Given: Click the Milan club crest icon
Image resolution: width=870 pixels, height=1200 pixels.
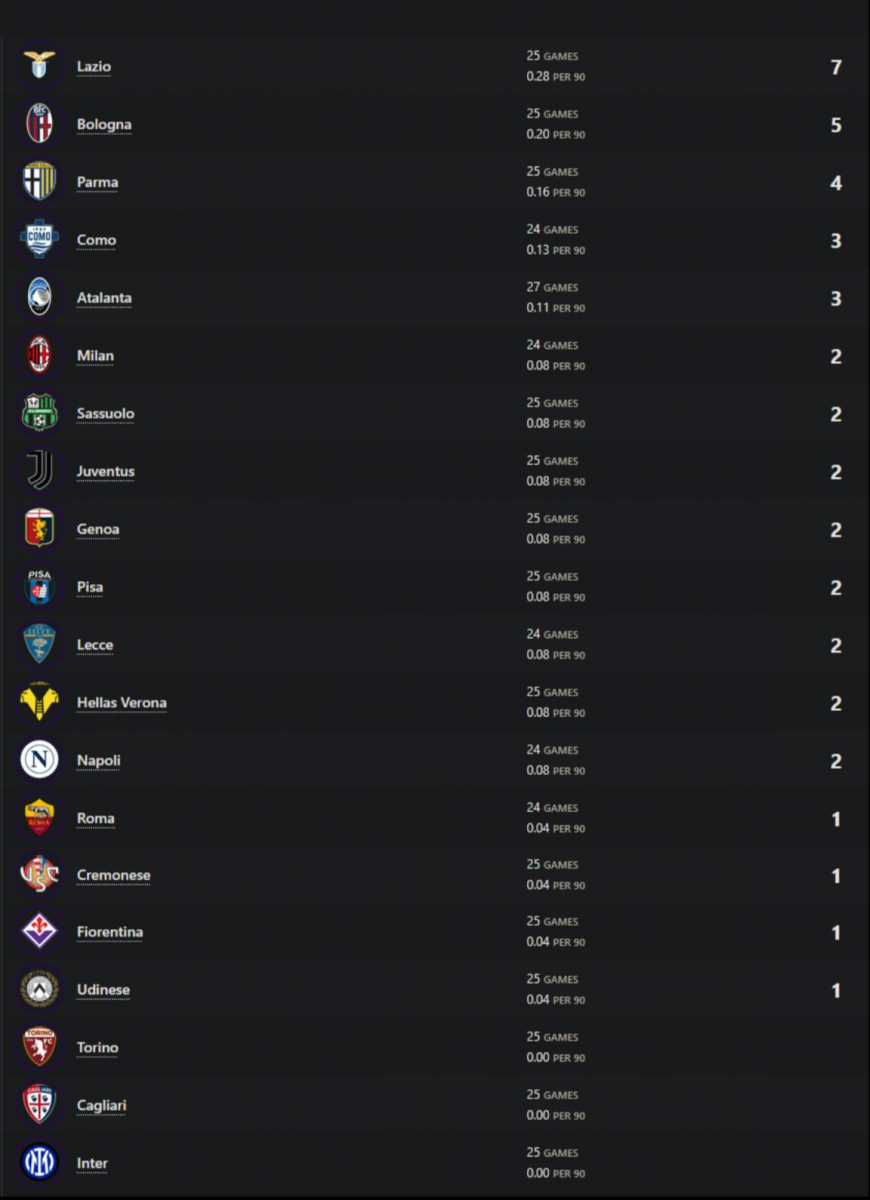Looking at the screenshot, I should (40, 356).
